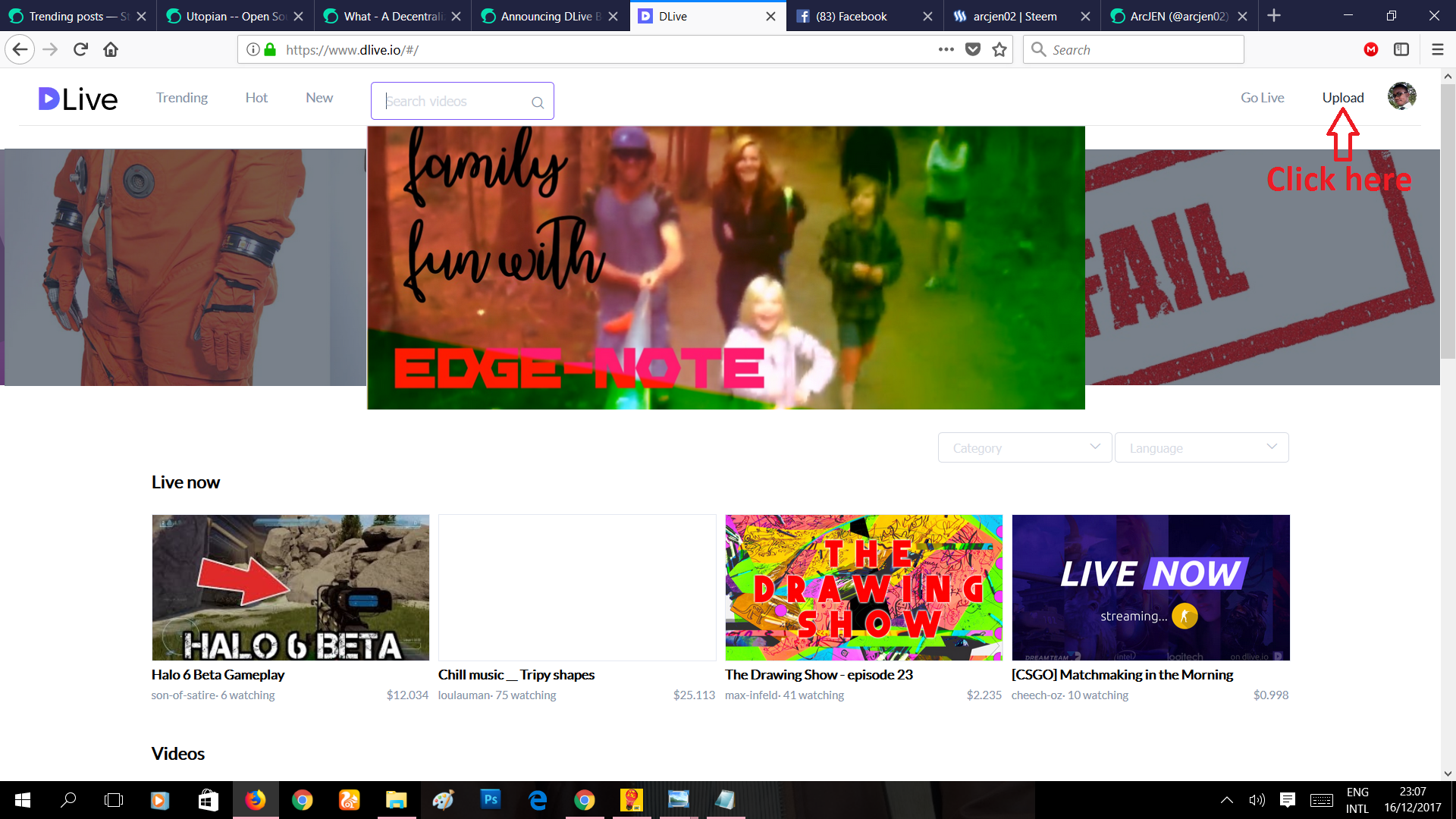Screen dimensions: 1456x819
Task: Click the page scrollbar down arrow
Action: (x=1448, y=773)
